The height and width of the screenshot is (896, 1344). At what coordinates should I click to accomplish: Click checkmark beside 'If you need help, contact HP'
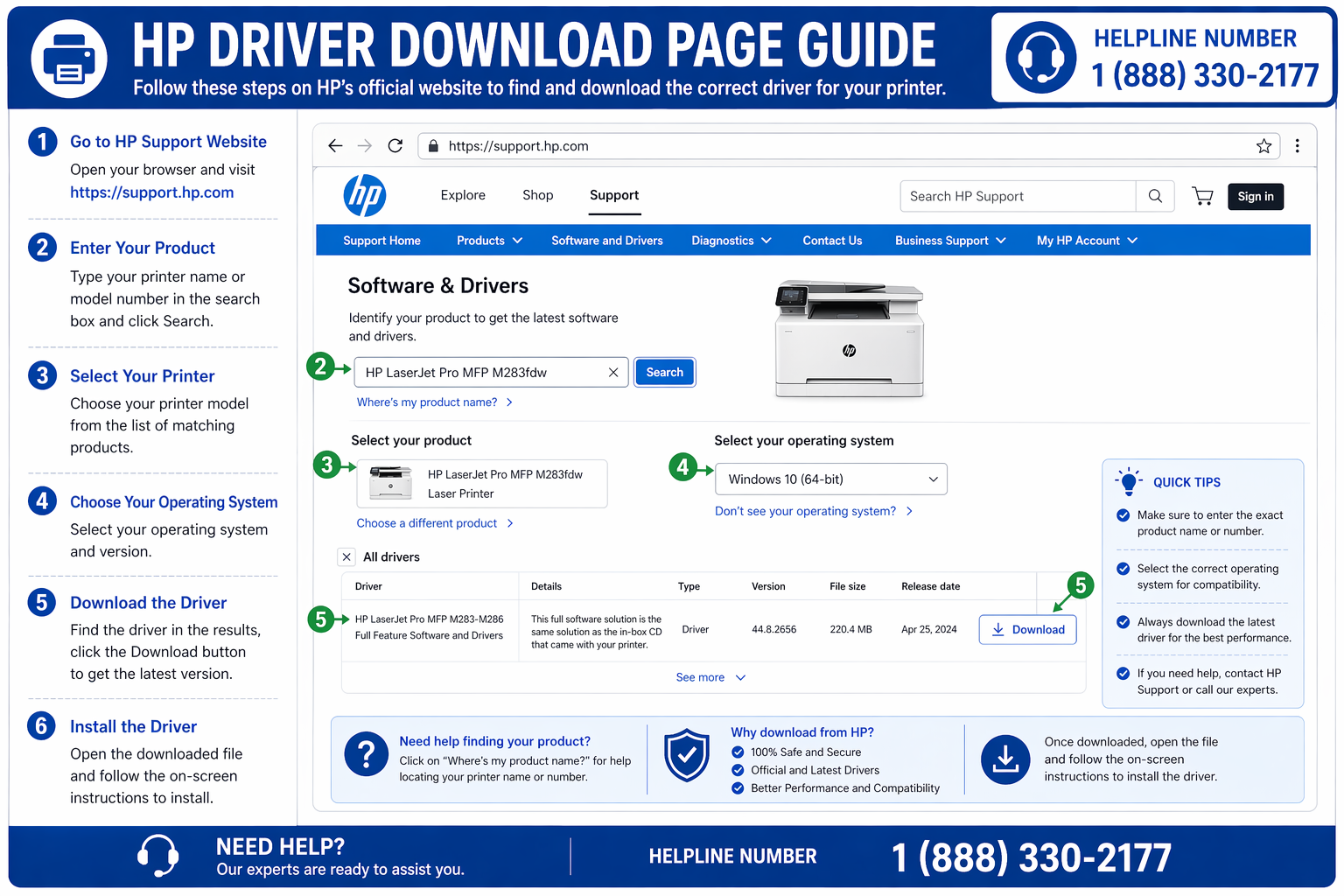pos(1123,674)
